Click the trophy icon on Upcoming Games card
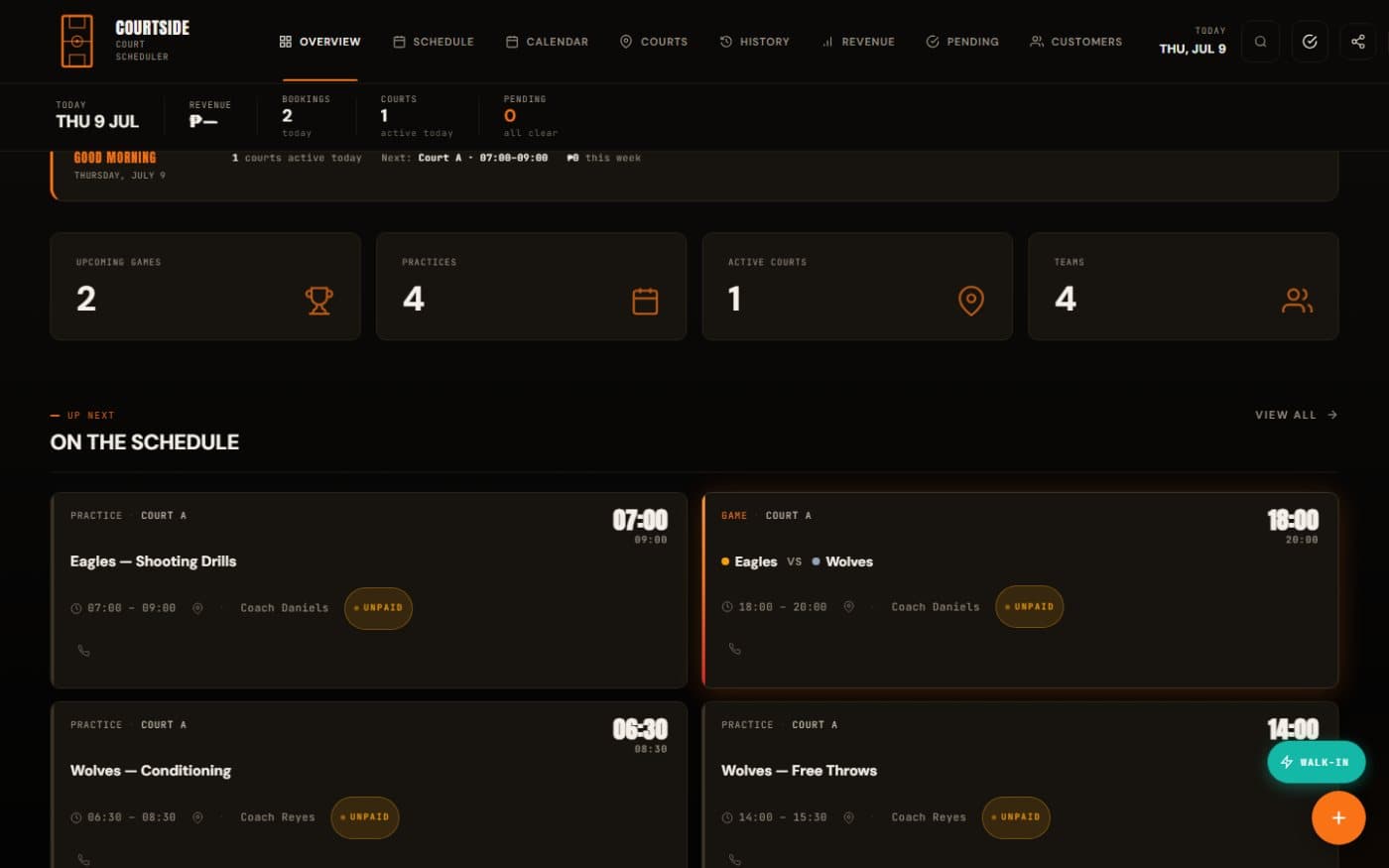 click(x=319, y=301)
